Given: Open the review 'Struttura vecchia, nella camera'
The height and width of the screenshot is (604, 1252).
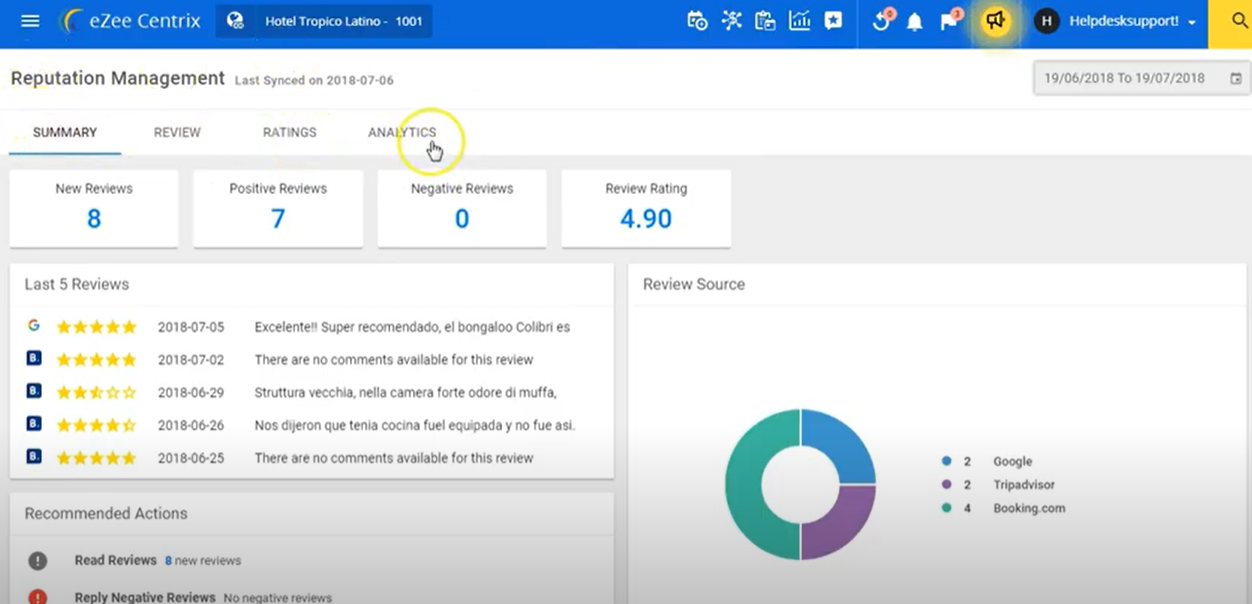Looking at the screenshot, I should pos(405,392).
